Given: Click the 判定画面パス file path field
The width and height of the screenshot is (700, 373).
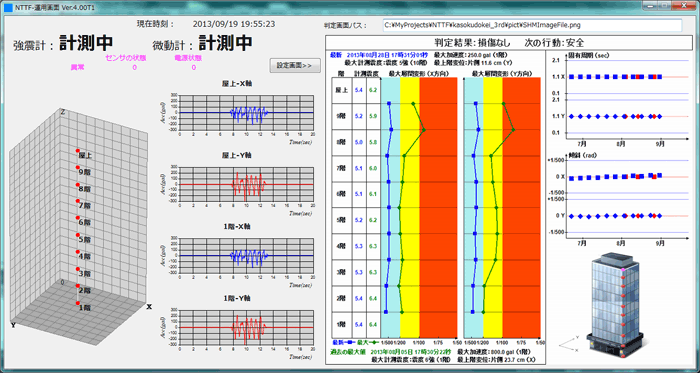Looking at the screenshot, I should [532, 25].
